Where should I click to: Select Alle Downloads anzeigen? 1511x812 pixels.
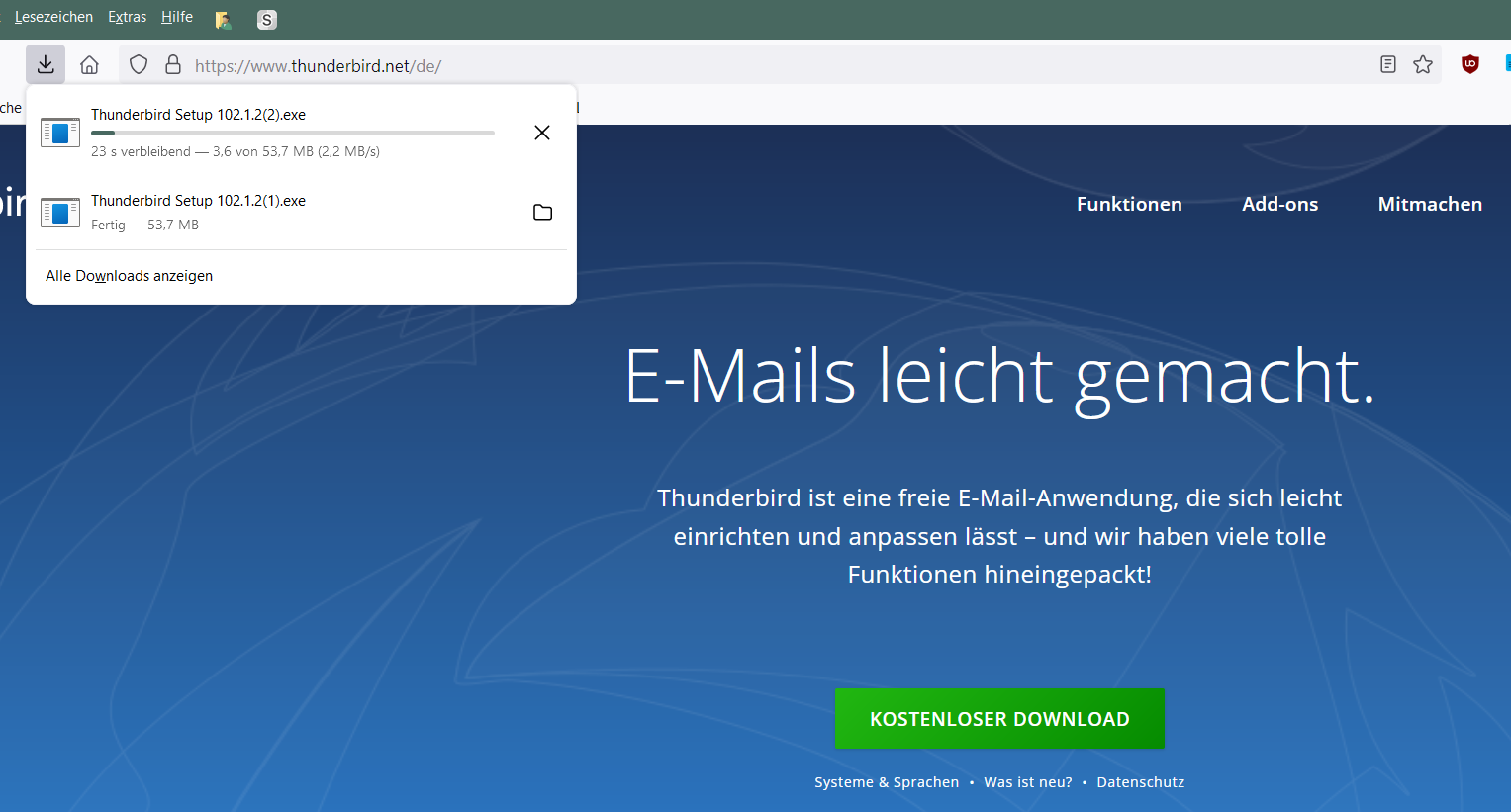pyautogui.click(x=129, y=276)
